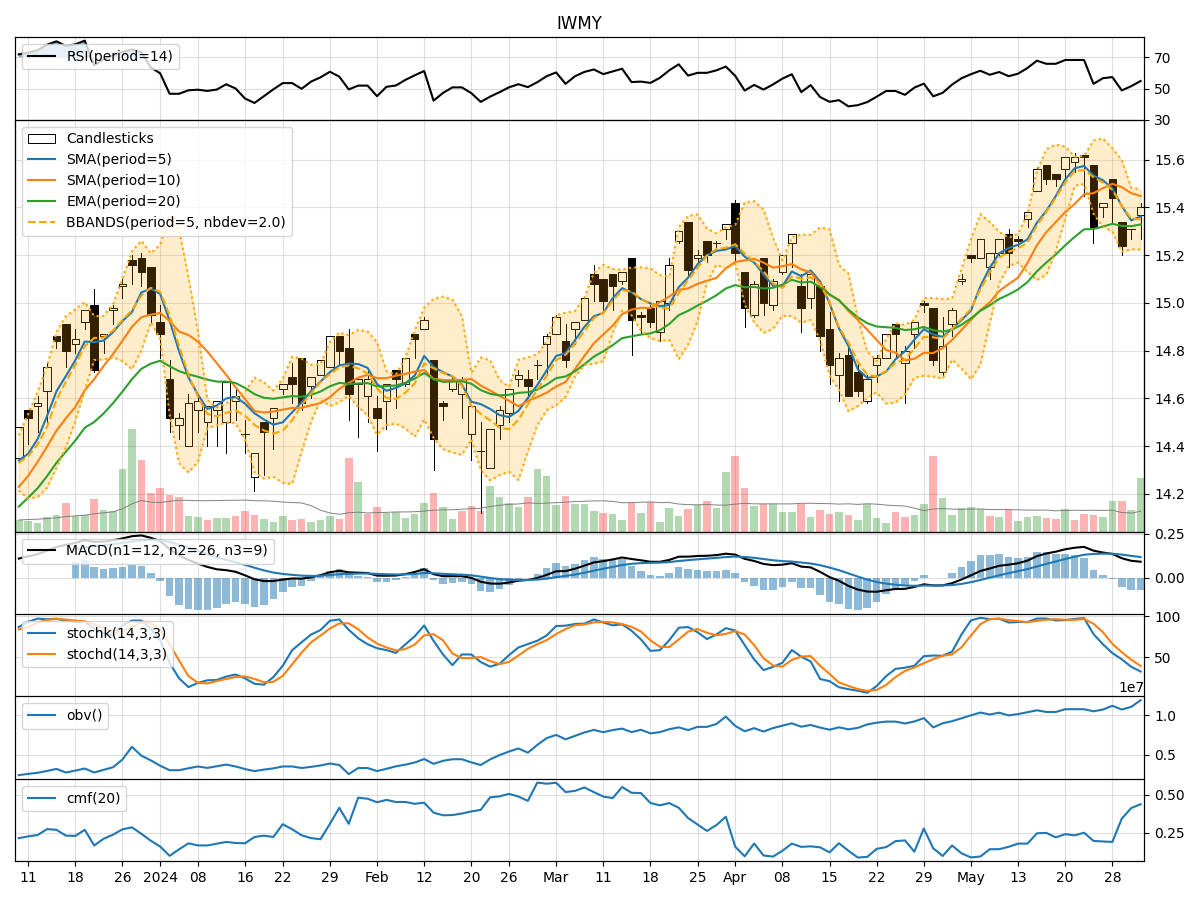
Task: Click the dashed BBANDS legend line marker
Action: [42, 223]
